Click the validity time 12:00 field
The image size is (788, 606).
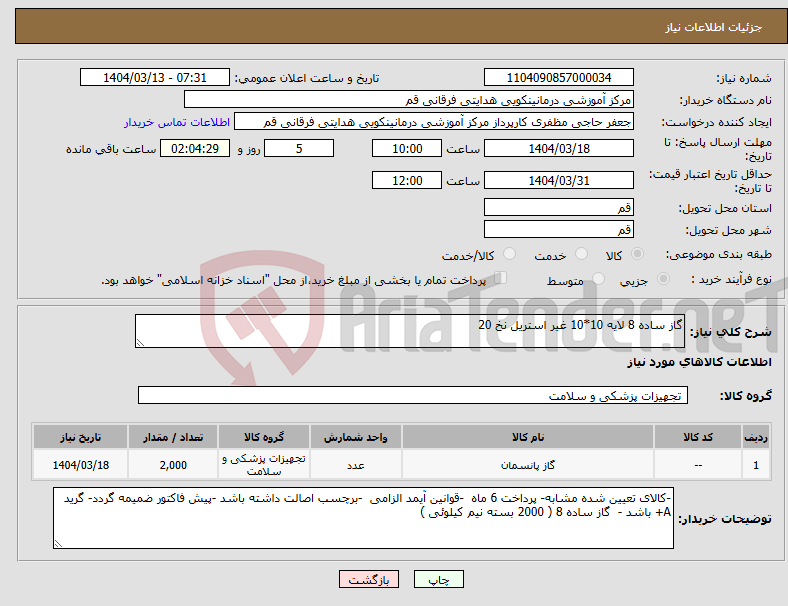click(x=407, y=180)
